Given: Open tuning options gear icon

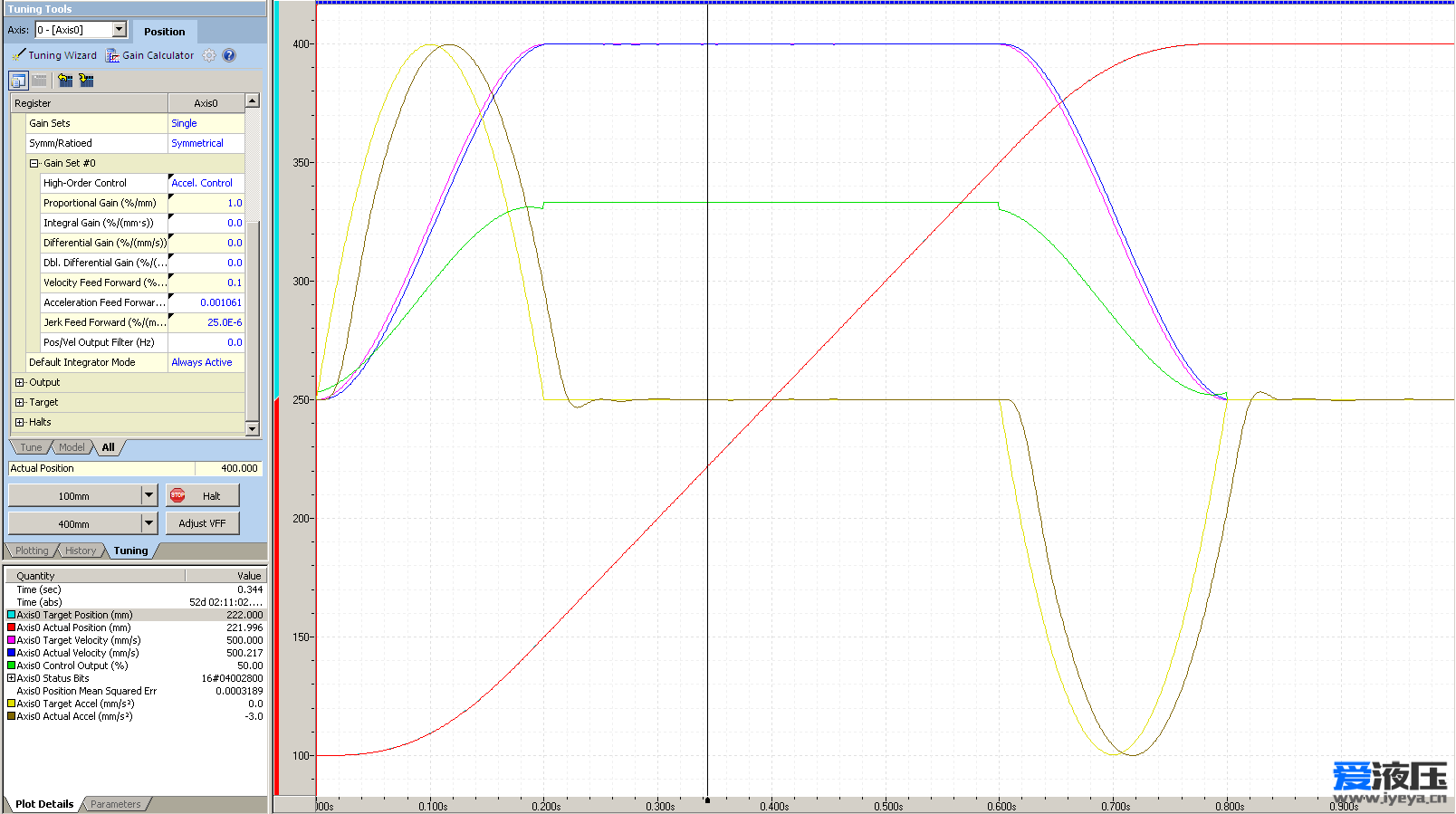Looking at the screenshot, I should pyautogui.click(x=209, y=55).
